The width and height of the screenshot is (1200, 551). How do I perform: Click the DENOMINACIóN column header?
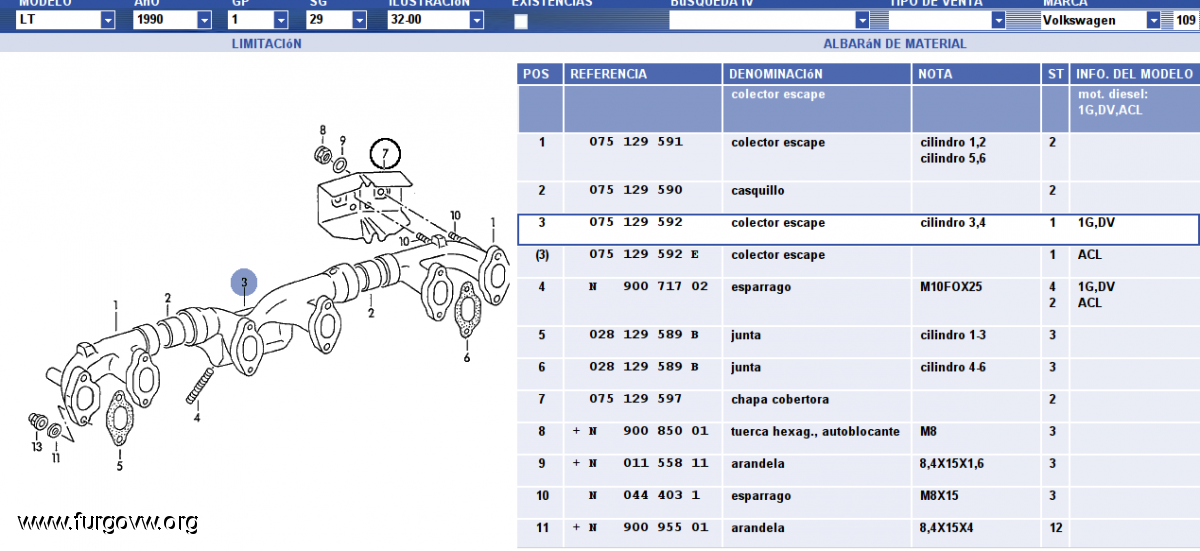(x=816, y=74)
